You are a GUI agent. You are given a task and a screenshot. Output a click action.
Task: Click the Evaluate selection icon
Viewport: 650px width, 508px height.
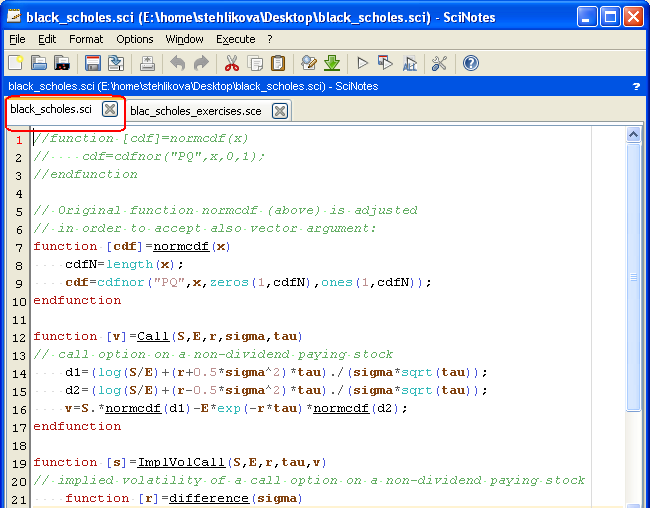click(410, 63)
